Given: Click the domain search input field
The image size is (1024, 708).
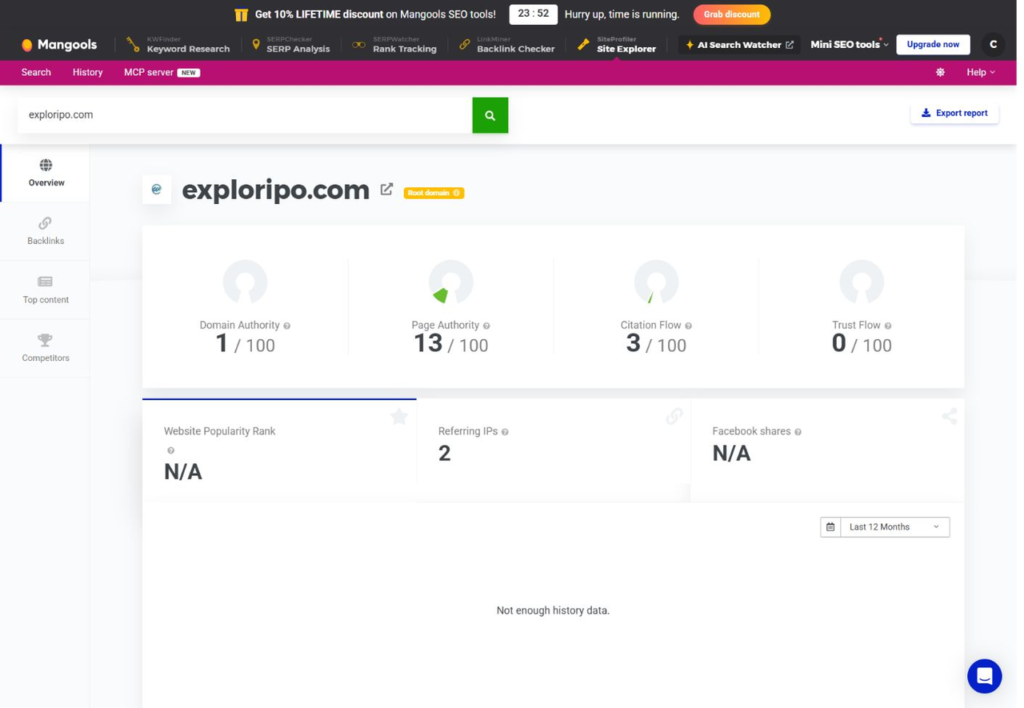Looking at the screenshot, I should (245, 115).
